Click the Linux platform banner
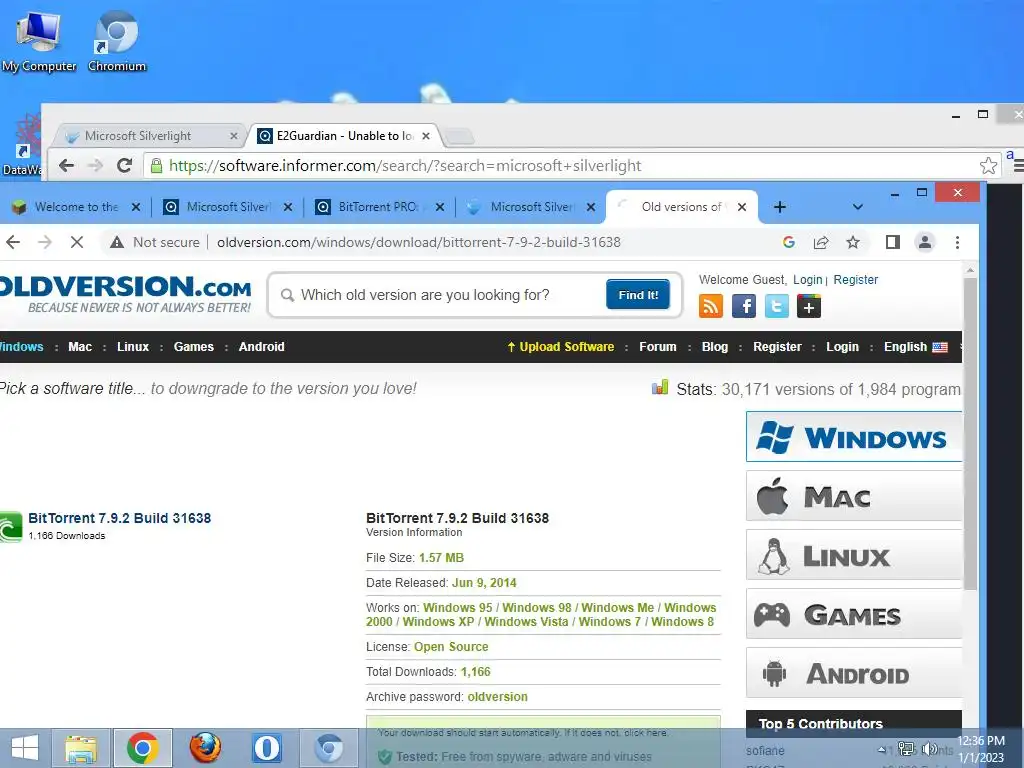 tap(854, 555)
